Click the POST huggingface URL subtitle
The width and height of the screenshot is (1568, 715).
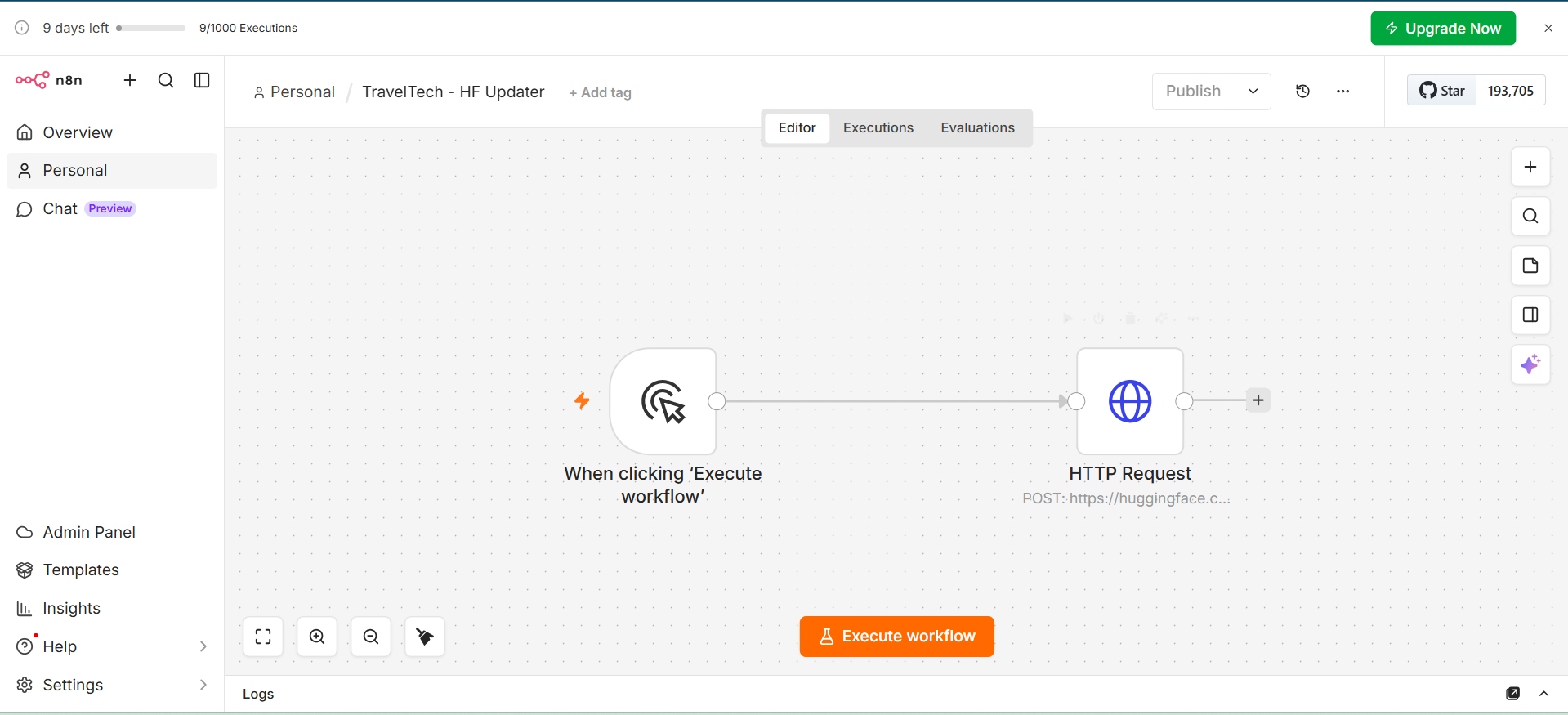point(1126,498)
